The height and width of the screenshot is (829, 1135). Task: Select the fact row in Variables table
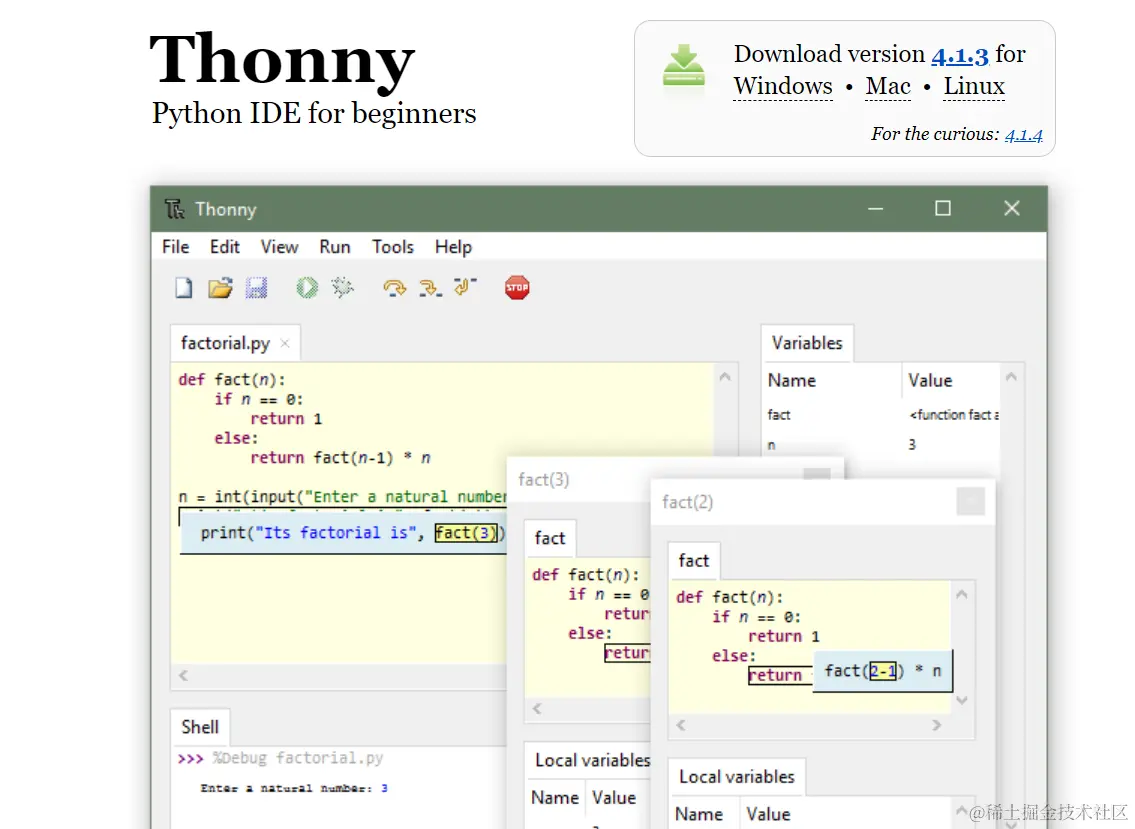(882, 415)
